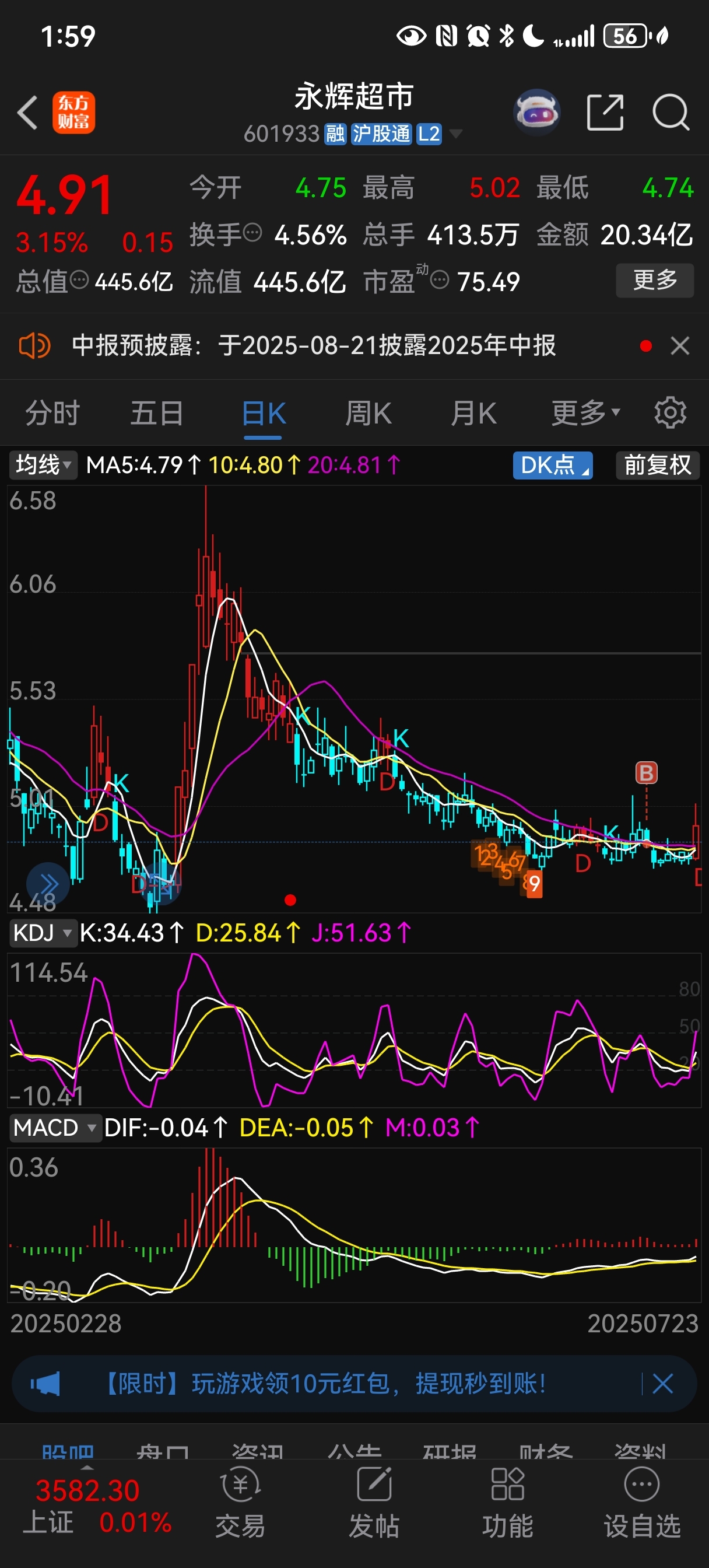Tap the share icon

coord(605,113)
